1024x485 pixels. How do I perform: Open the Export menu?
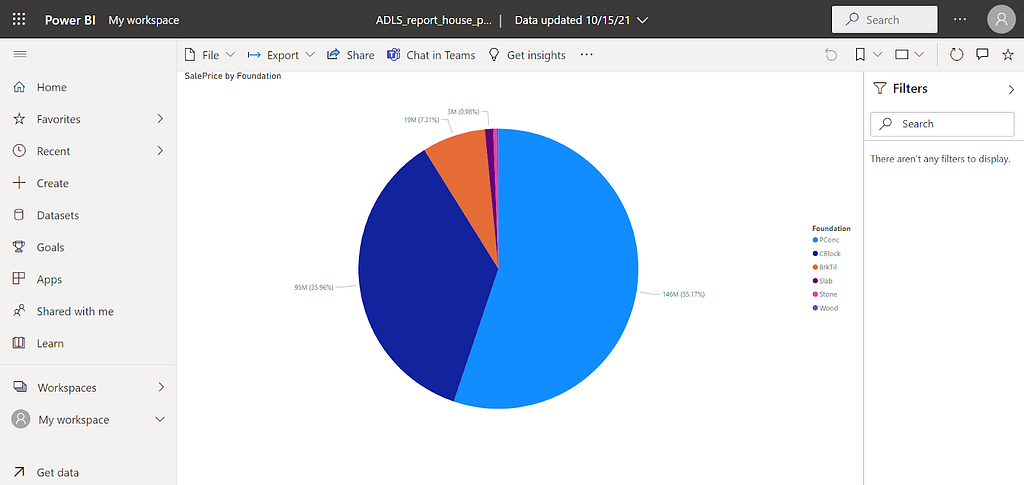click(281, 55)
